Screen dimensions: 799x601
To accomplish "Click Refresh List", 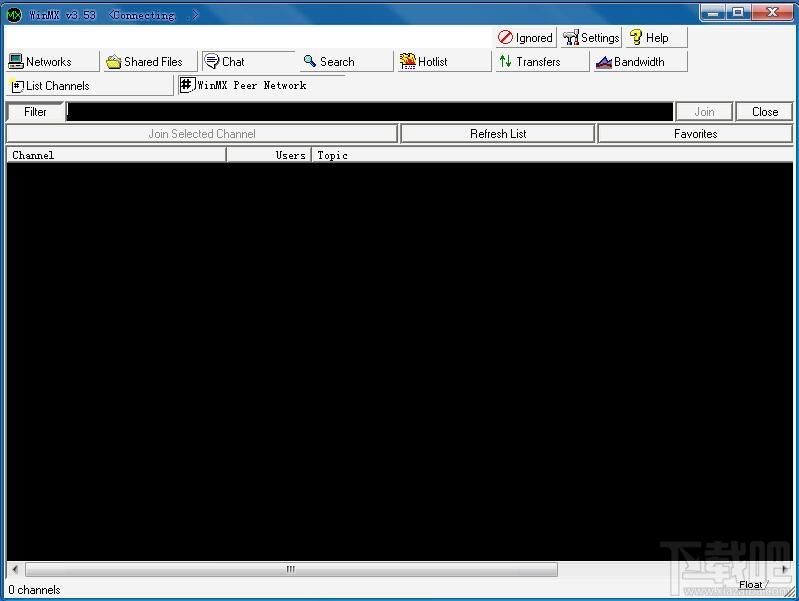I will coord(498,134).
